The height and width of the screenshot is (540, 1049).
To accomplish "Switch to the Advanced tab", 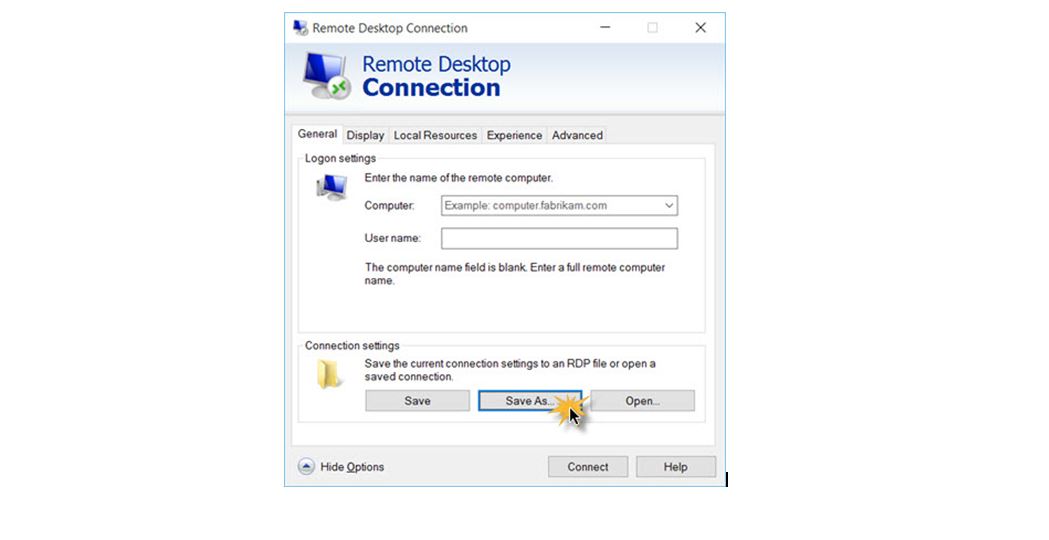I will (x=577, y=136).
